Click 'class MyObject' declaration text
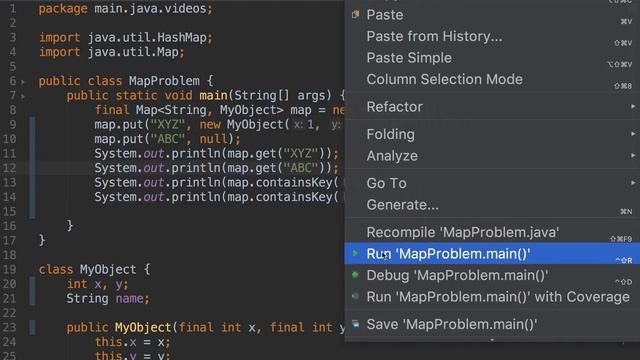The image size is (640, 360). [x=87, y=269]
